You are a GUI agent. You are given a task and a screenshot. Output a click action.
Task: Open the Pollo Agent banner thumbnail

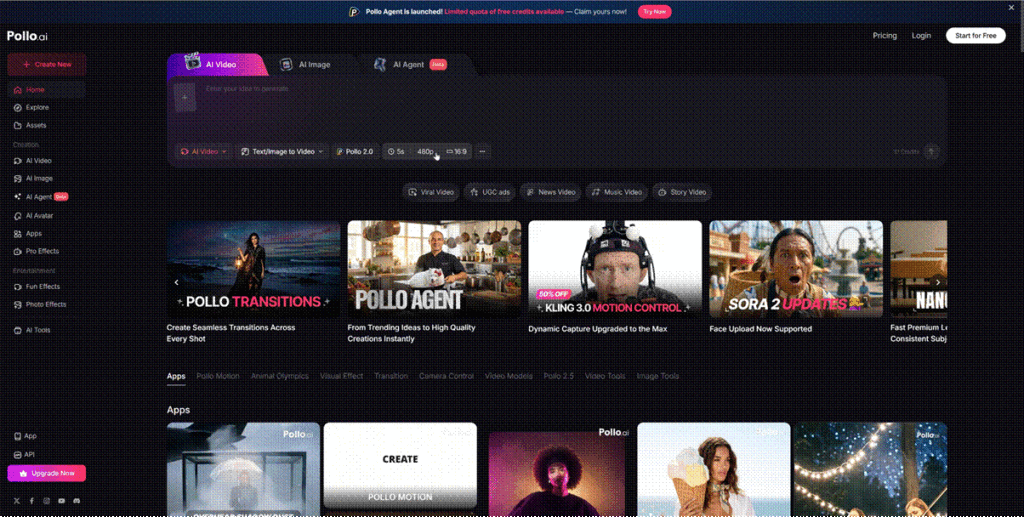click(x=434, y=269)
